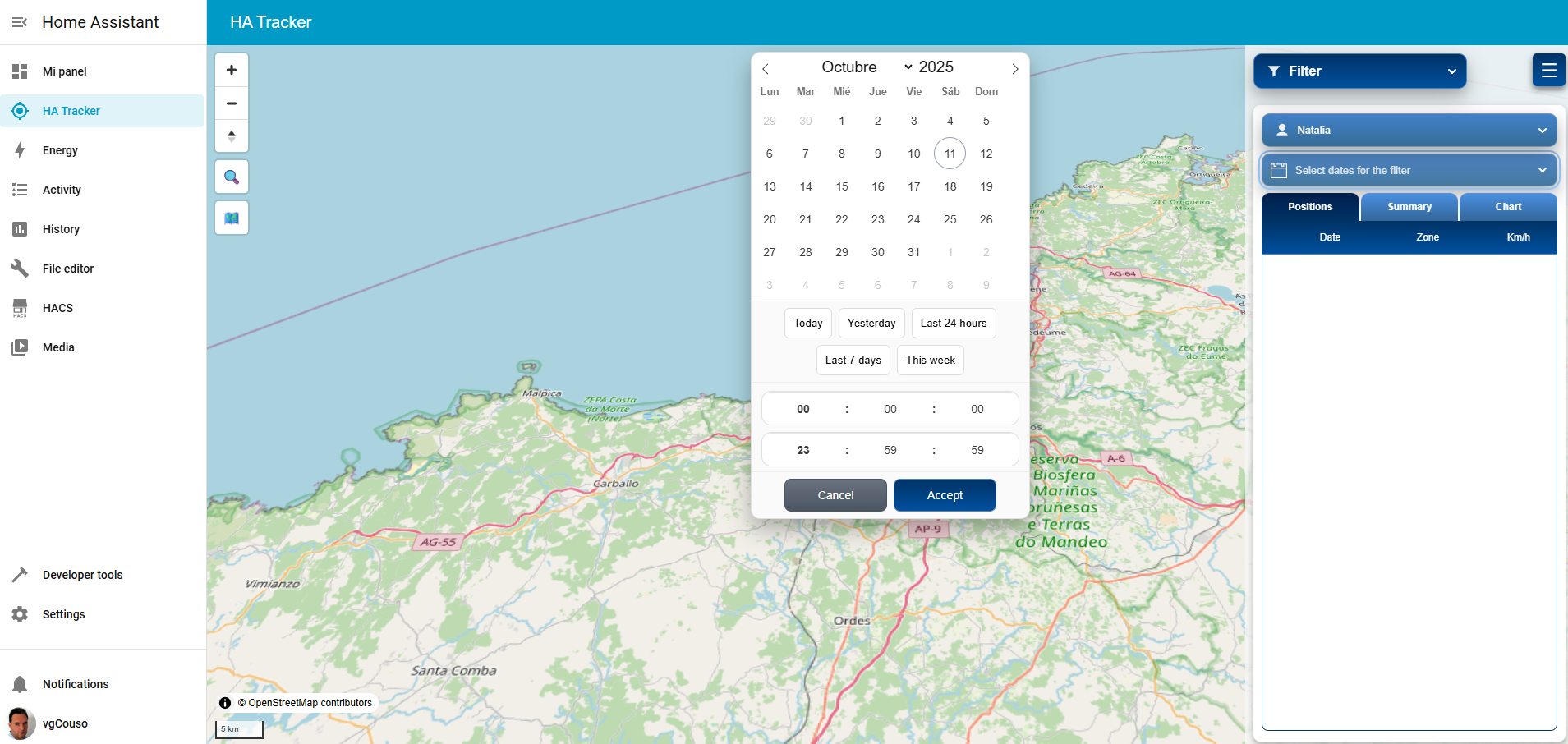
Task: Open the Activity log
Action: (x=103, y=190)
